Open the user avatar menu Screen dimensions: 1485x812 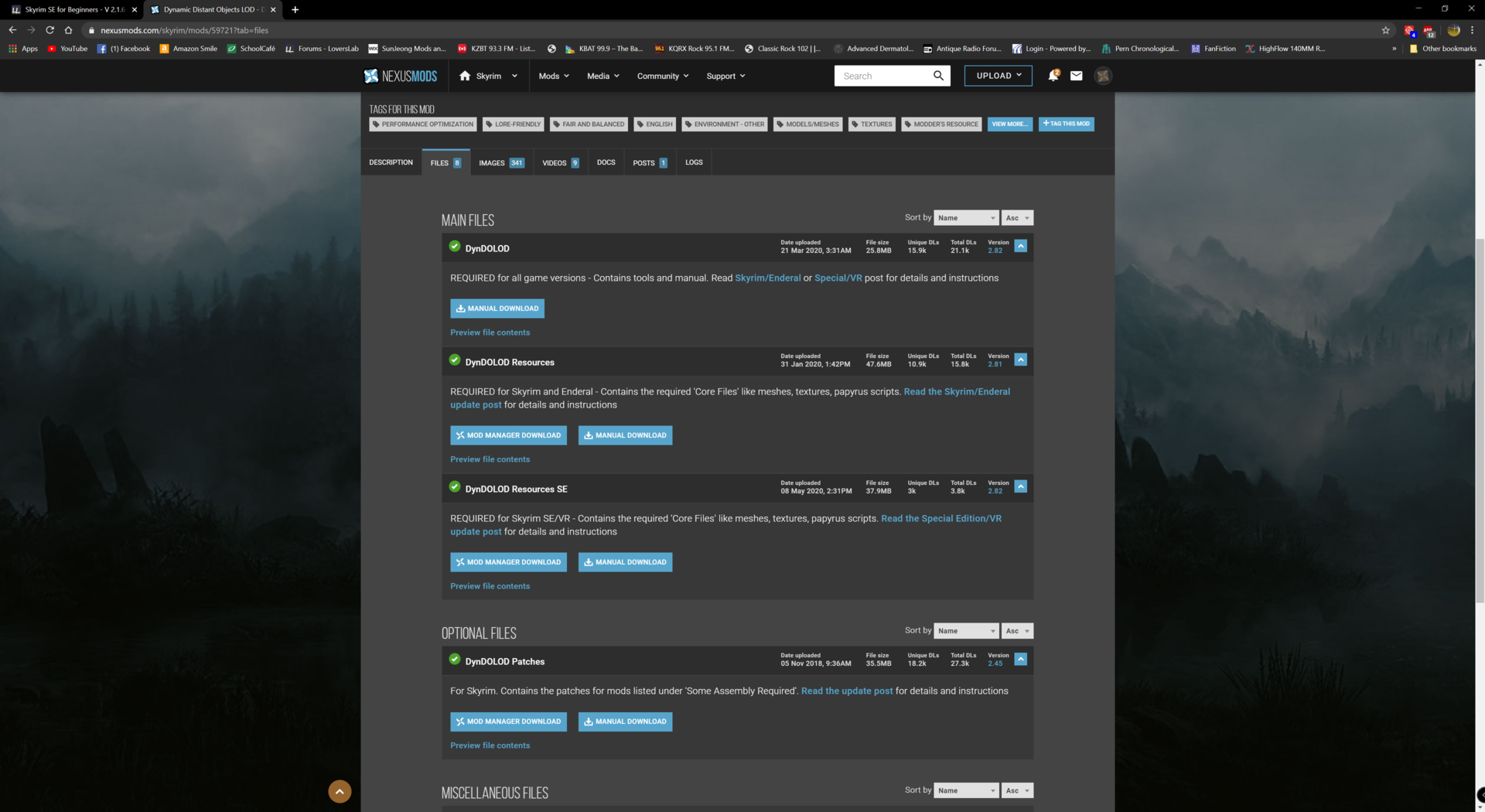[x=1103, y=76]
